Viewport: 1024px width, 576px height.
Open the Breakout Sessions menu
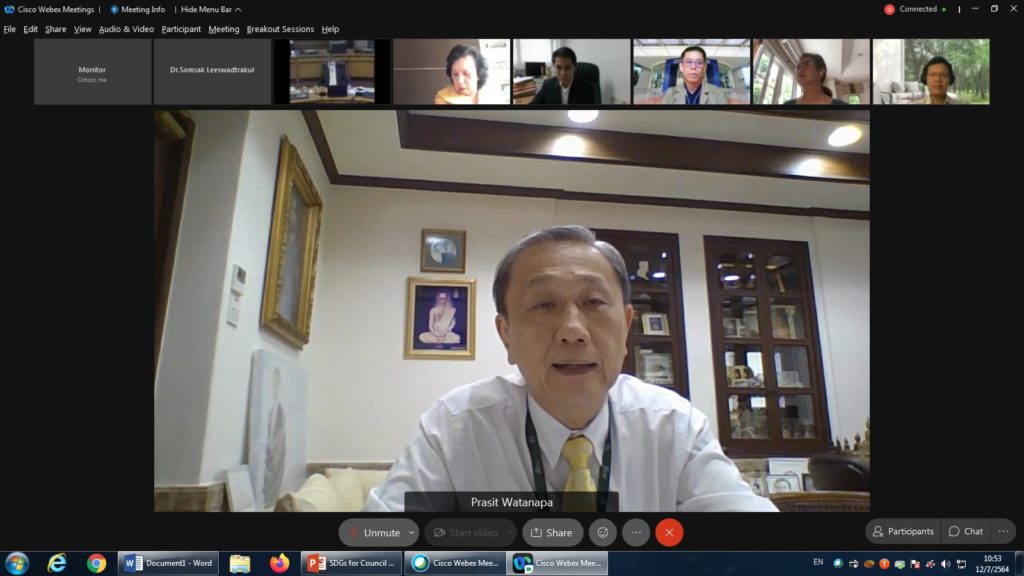tap(280, 29)
